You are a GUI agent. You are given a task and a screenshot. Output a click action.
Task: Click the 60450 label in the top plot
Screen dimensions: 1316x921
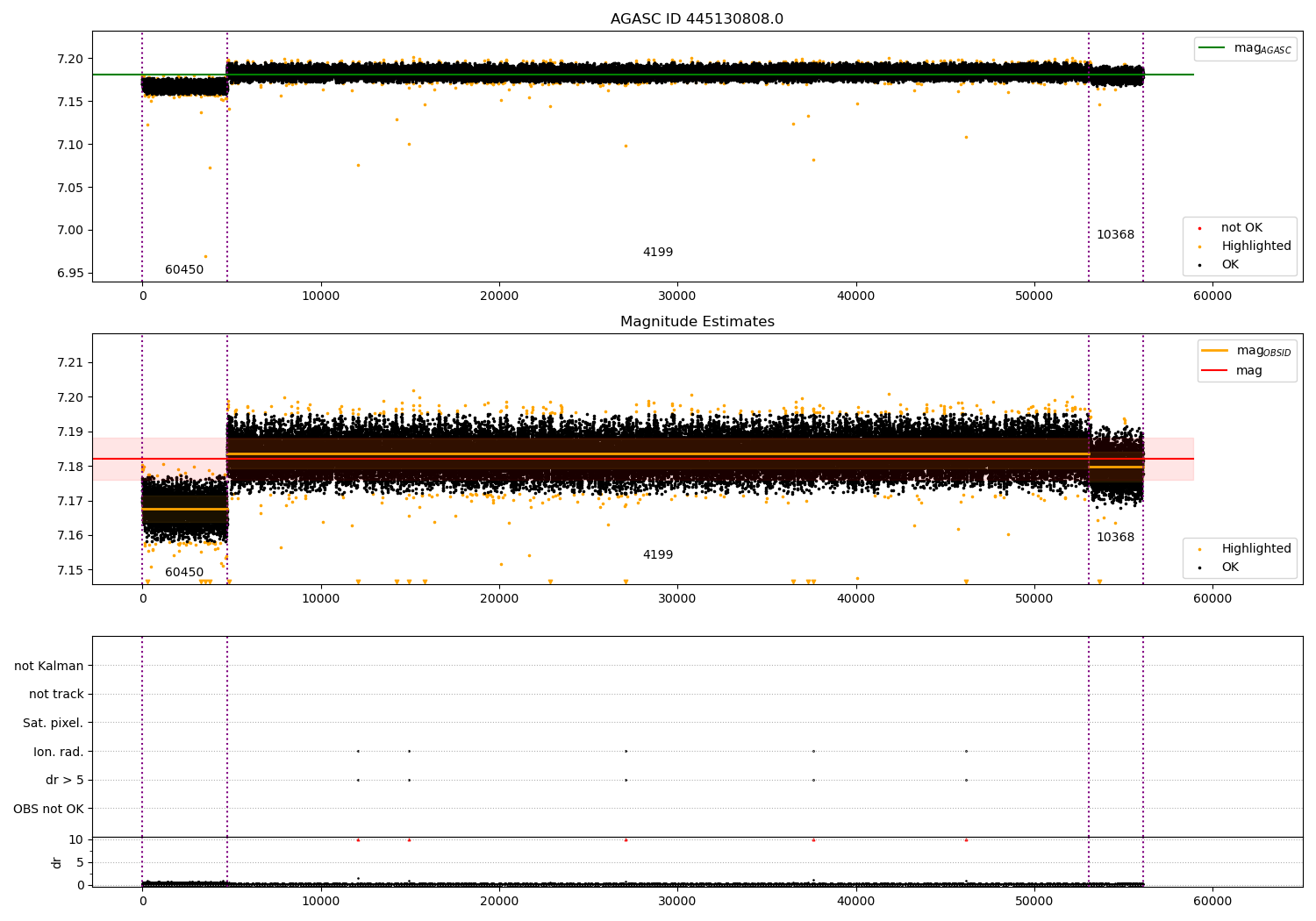point(184,270)
